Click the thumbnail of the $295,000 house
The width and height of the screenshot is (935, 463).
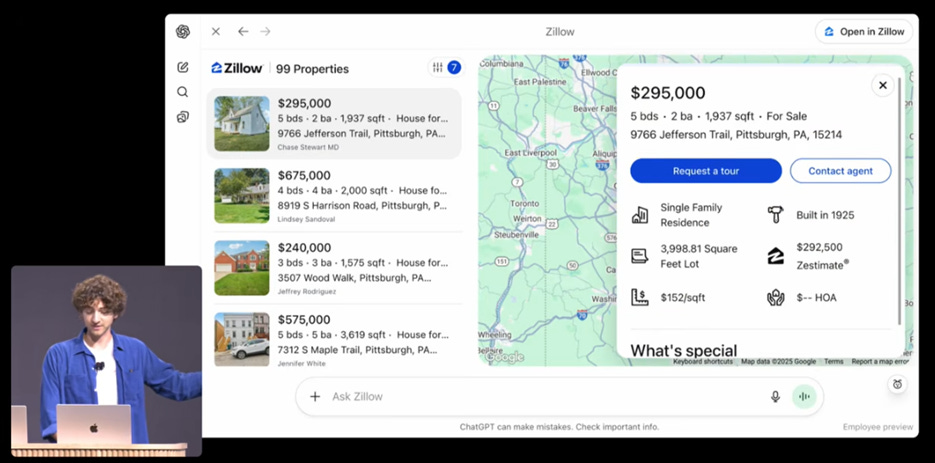(242, 124)
